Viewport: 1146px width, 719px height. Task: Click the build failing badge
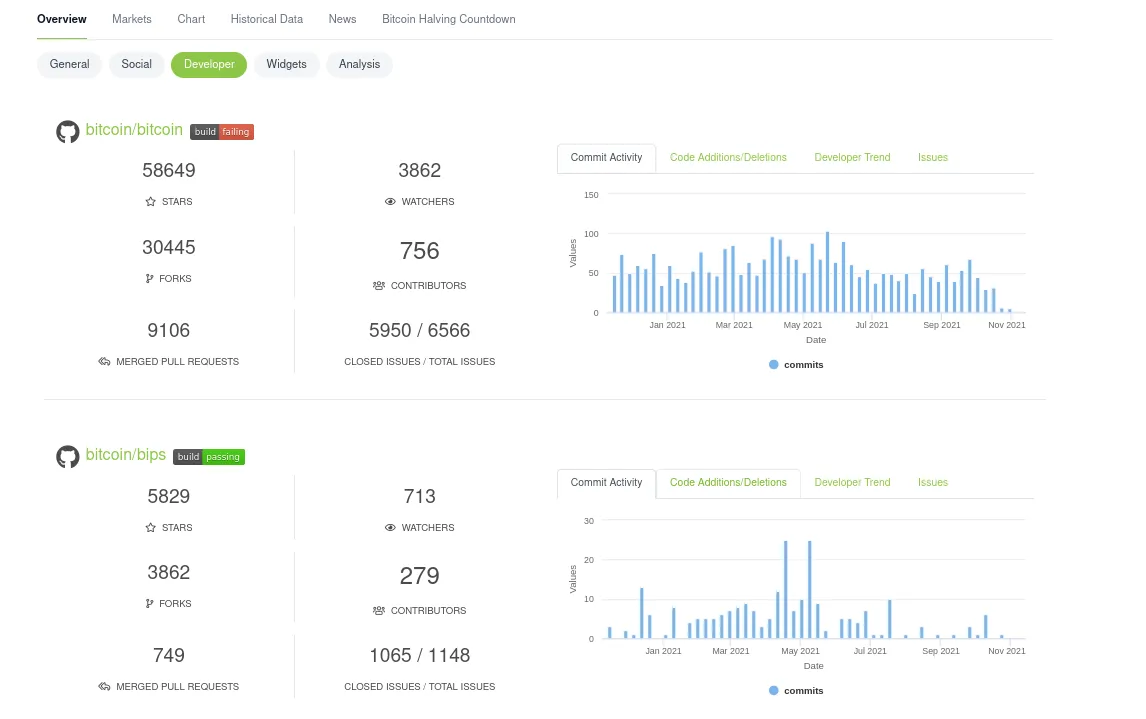coord(222,132)
